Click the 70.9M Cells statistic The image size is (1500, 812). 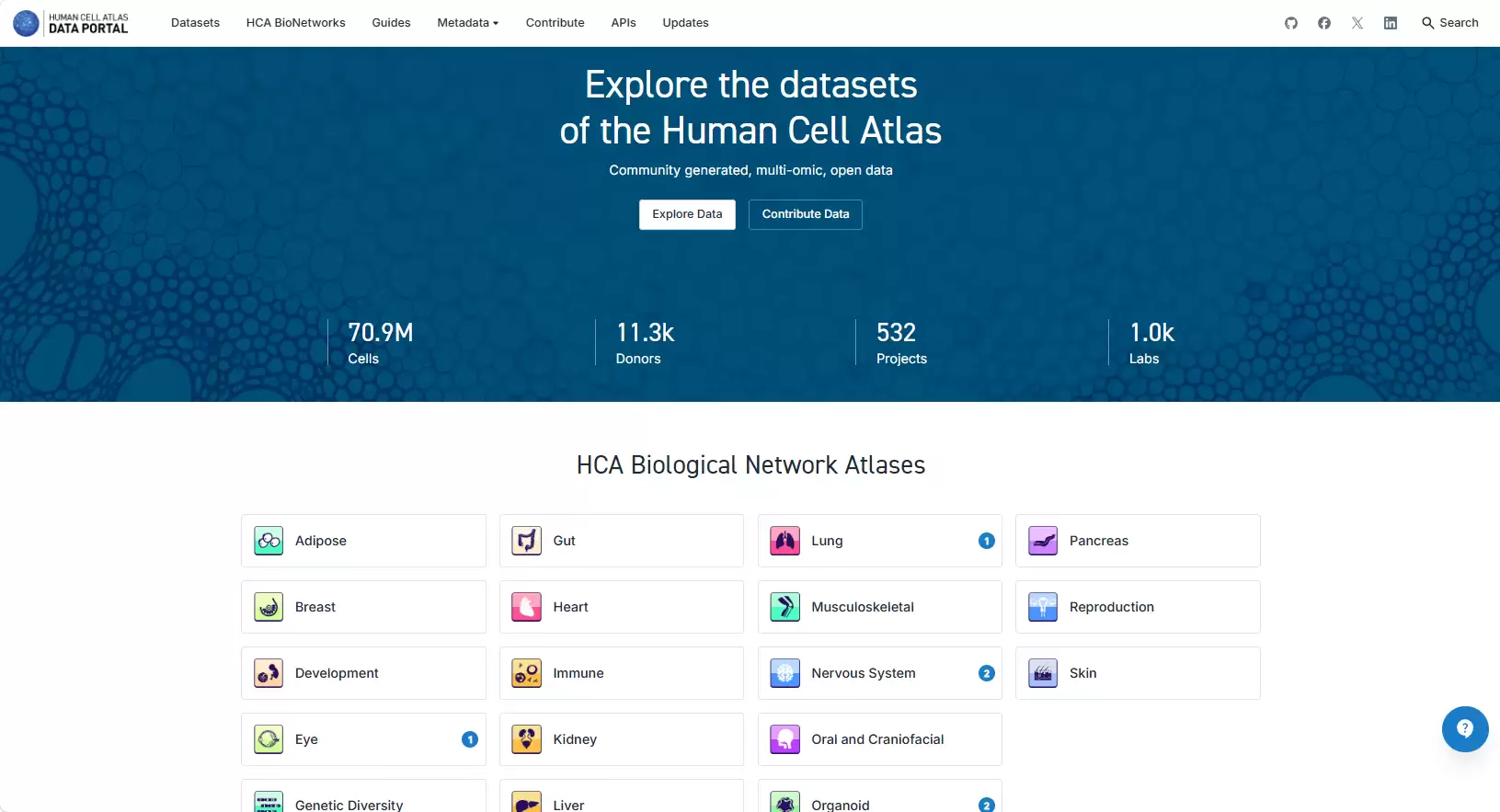[x=381, y=343]
